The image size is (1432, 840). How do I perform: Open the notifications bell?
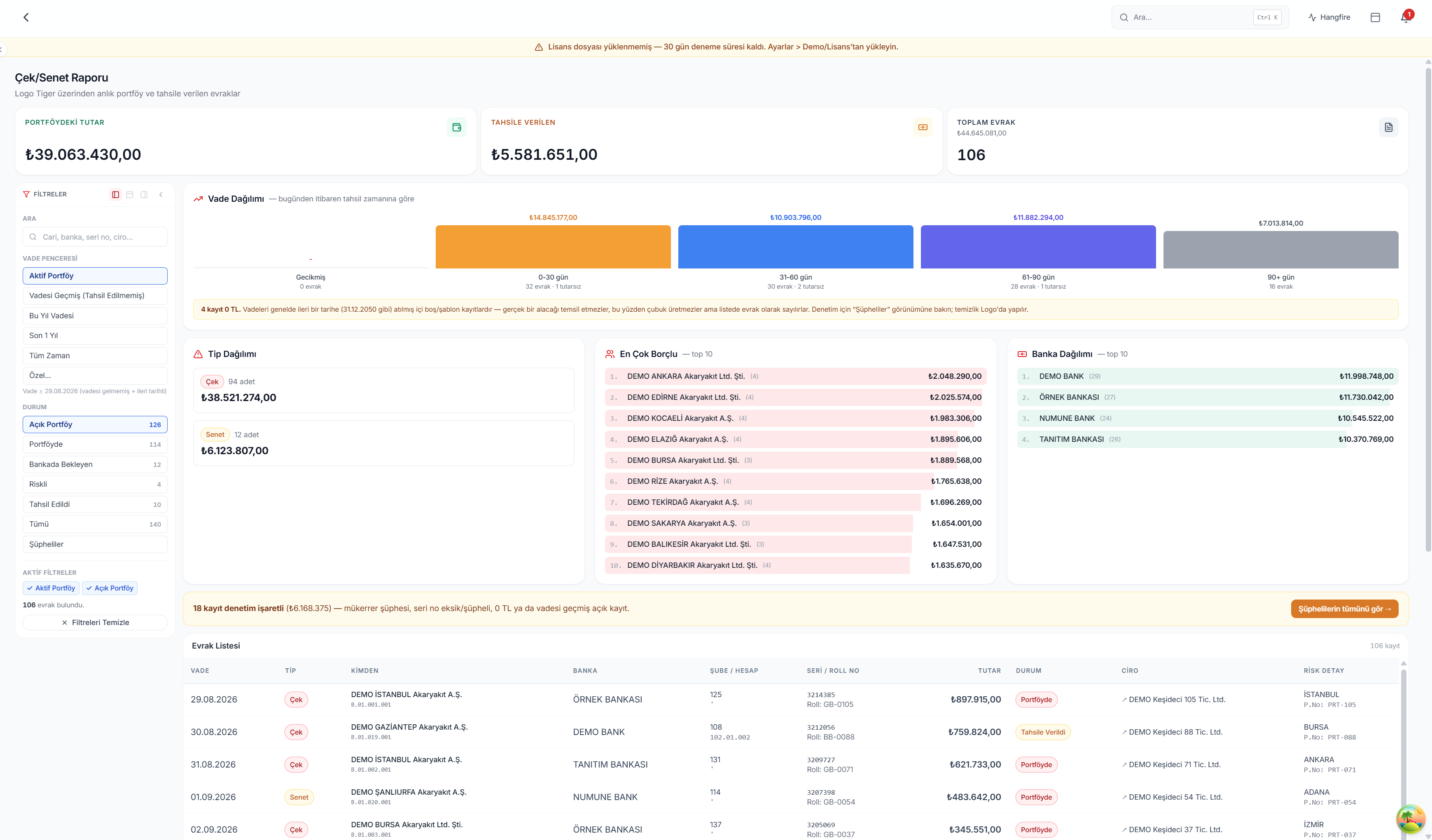pyautogui.click(x=1405, y=17)
